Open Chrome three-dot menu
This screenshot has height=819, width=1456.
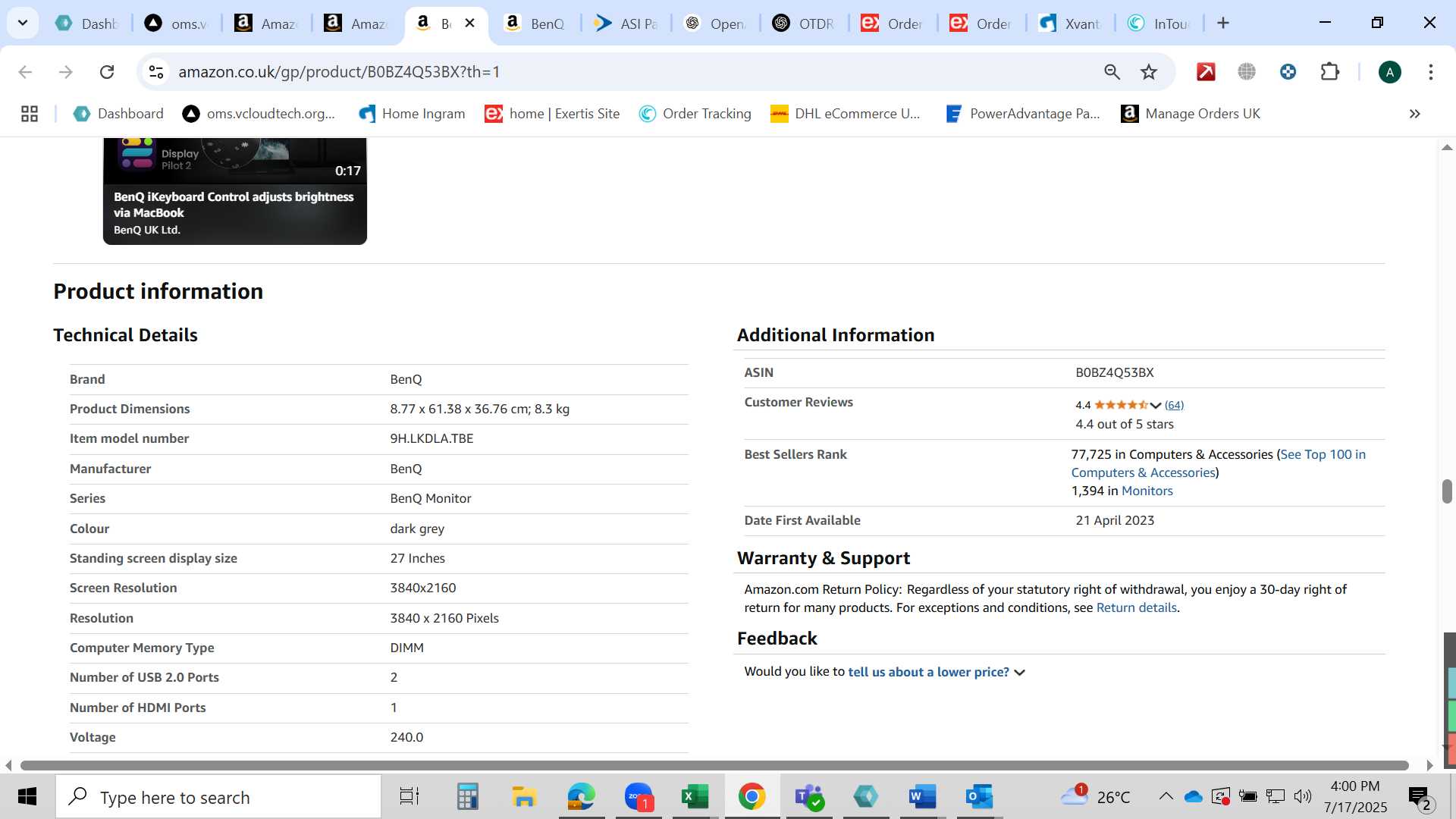click(1431, 72)
